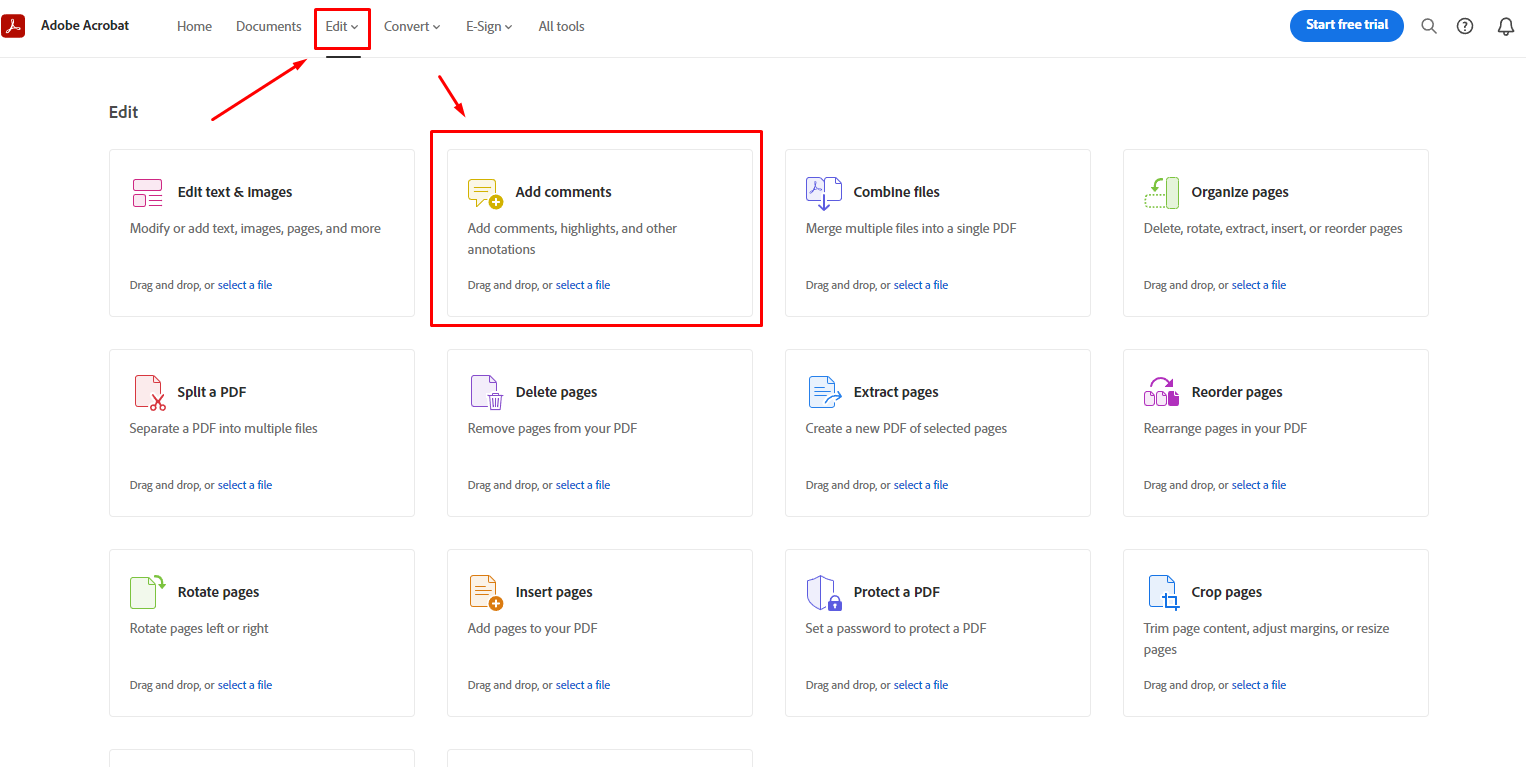Expand the Edit dropdown menu
Viewport: 1526px width, 767px height.
coord(342,27)
